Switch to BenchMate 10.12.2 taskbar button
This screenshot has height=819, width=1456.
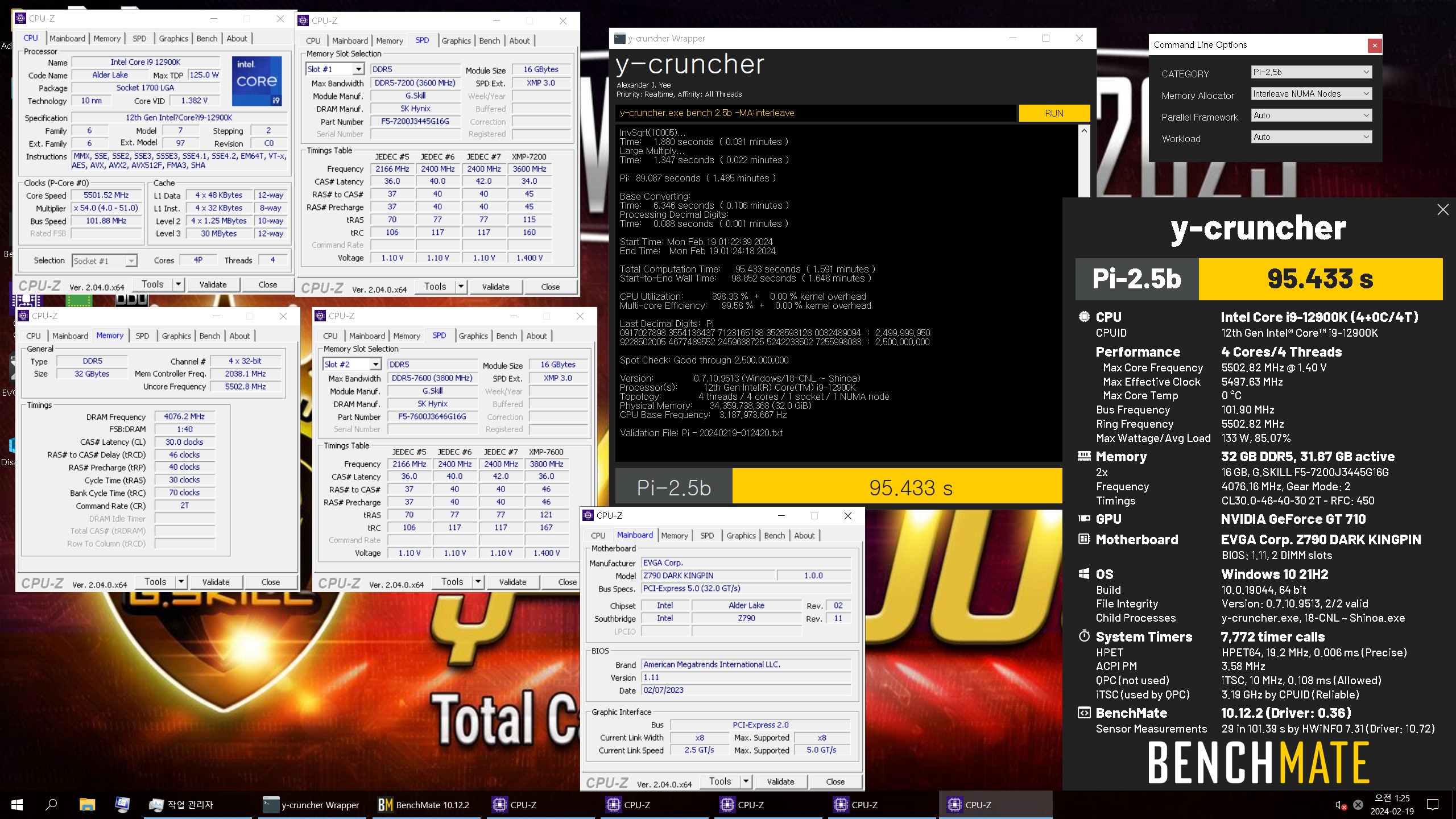tap(425, 805)
